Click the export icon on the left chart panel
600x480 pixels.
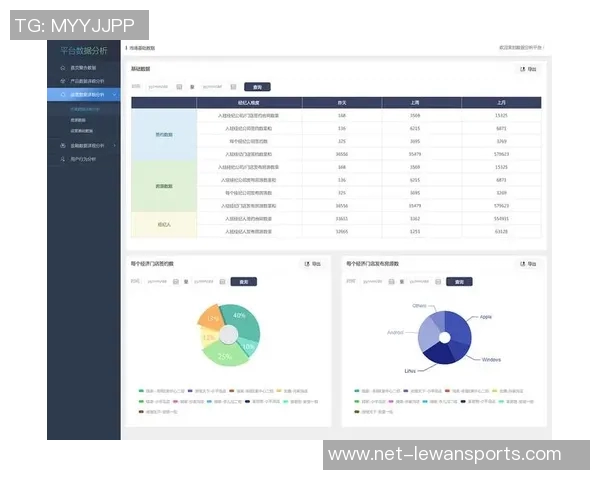click(307, 264)
